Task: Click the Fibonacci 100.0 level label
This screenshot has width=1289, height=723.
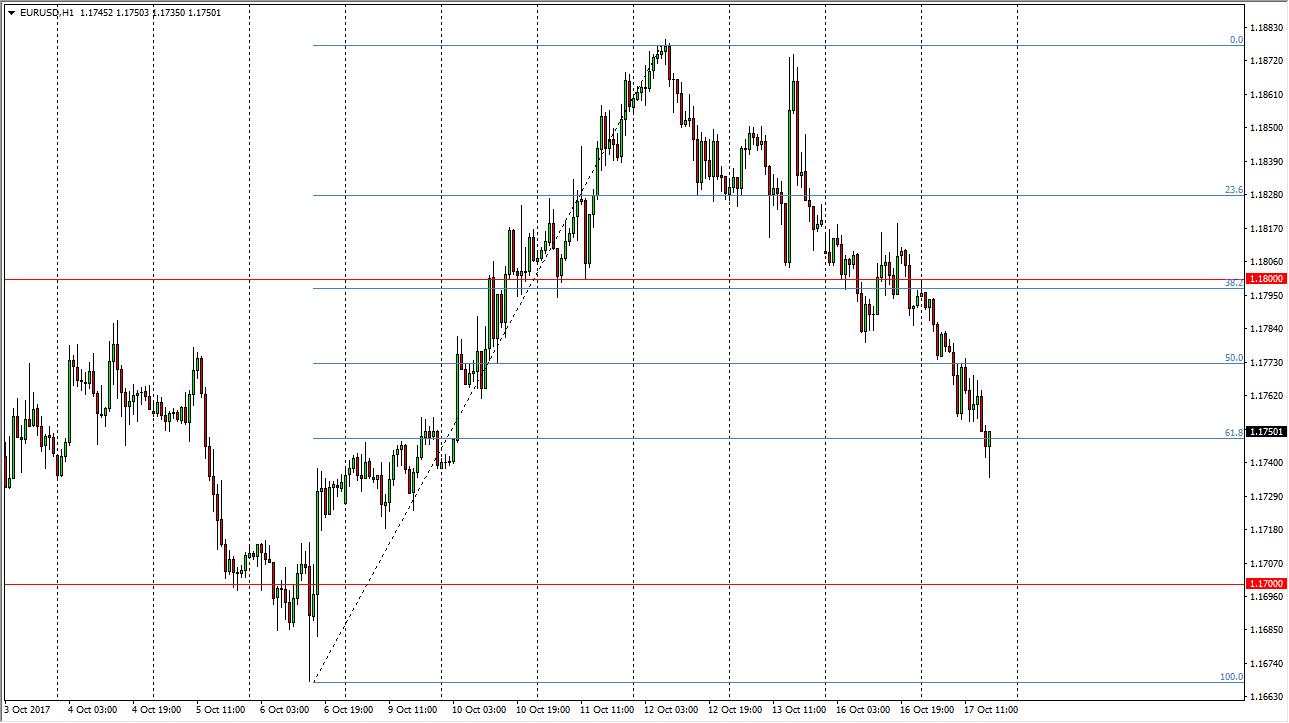Action: tap(1231, 677)
